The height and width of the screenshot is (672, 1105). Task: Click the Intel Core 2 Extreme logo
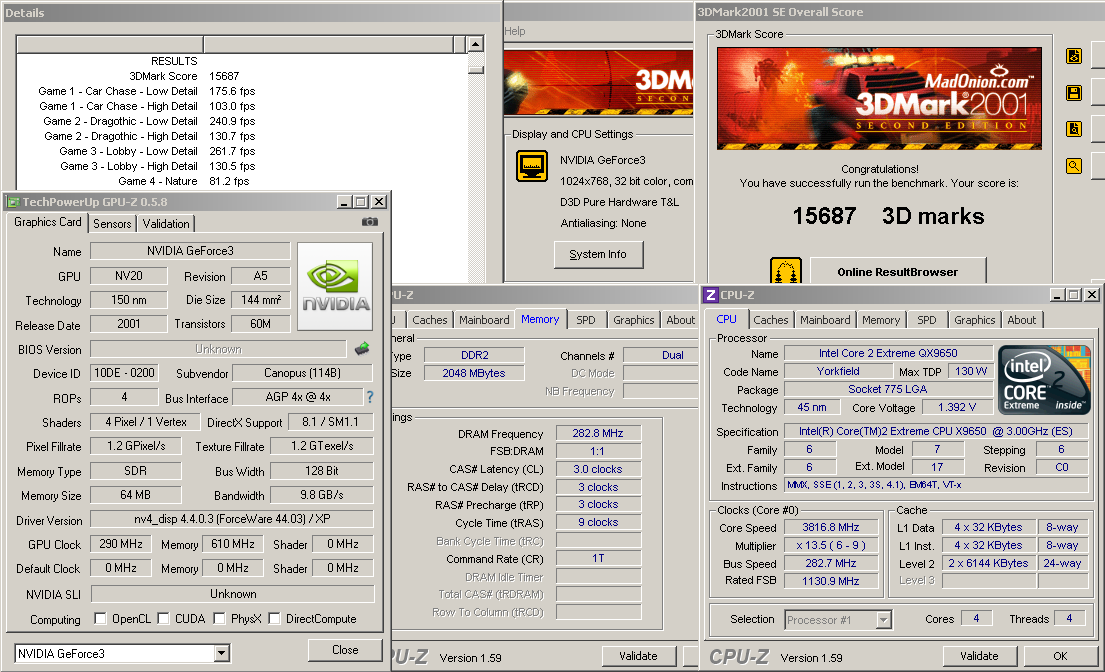click(x=1044, y=380)
